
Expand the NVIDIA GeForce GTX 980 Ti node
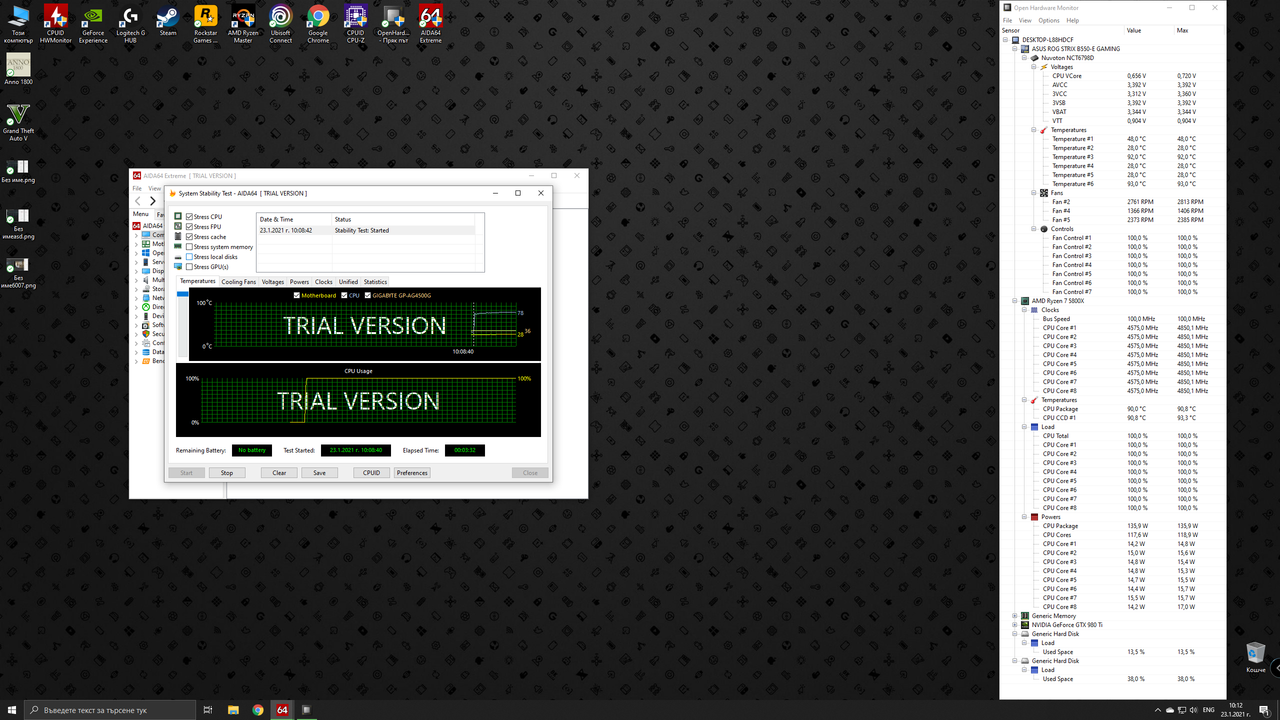pos(1016,624)
